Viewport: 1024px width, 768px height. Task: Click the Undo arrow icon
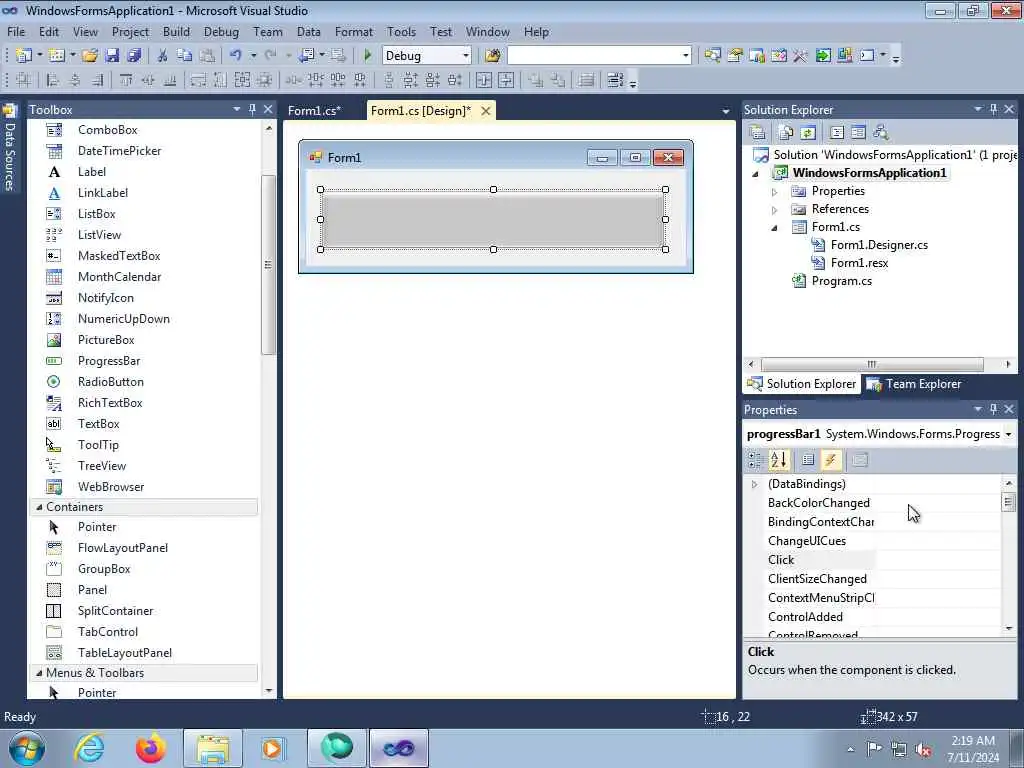pyautogui.click(x=236, y=56)
